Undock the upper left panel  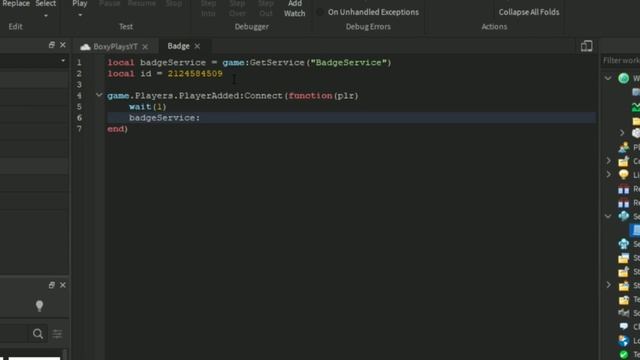pyautogui.click(x=51, y=45)
